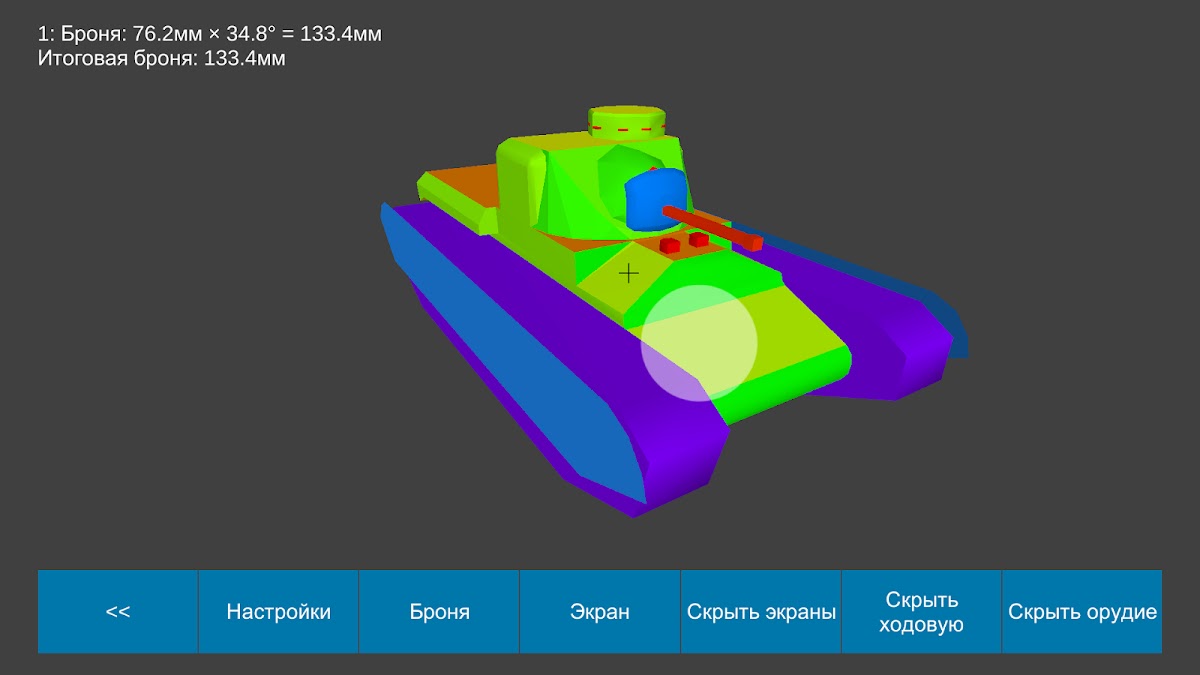Toggle Скрыть орудие to hide the gun
Screen dimensions: 1200x675
point(1082,612)
